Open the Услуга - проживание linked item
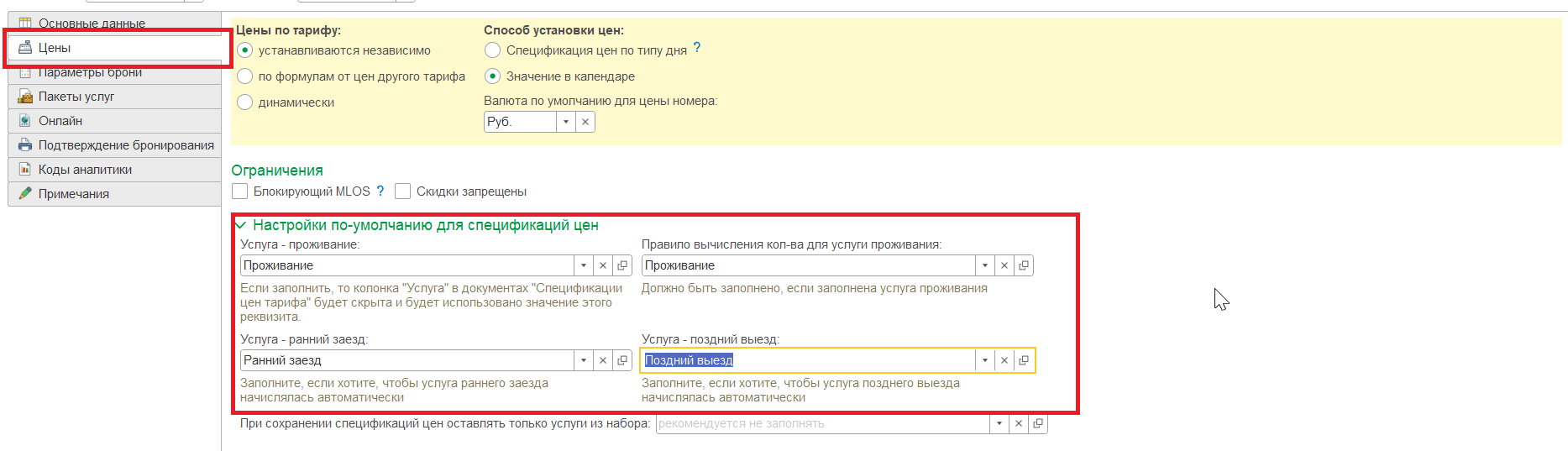Image resolution: width=1568 pixels, height=451 pixels. pyautogui.click(x=622, y=265)
